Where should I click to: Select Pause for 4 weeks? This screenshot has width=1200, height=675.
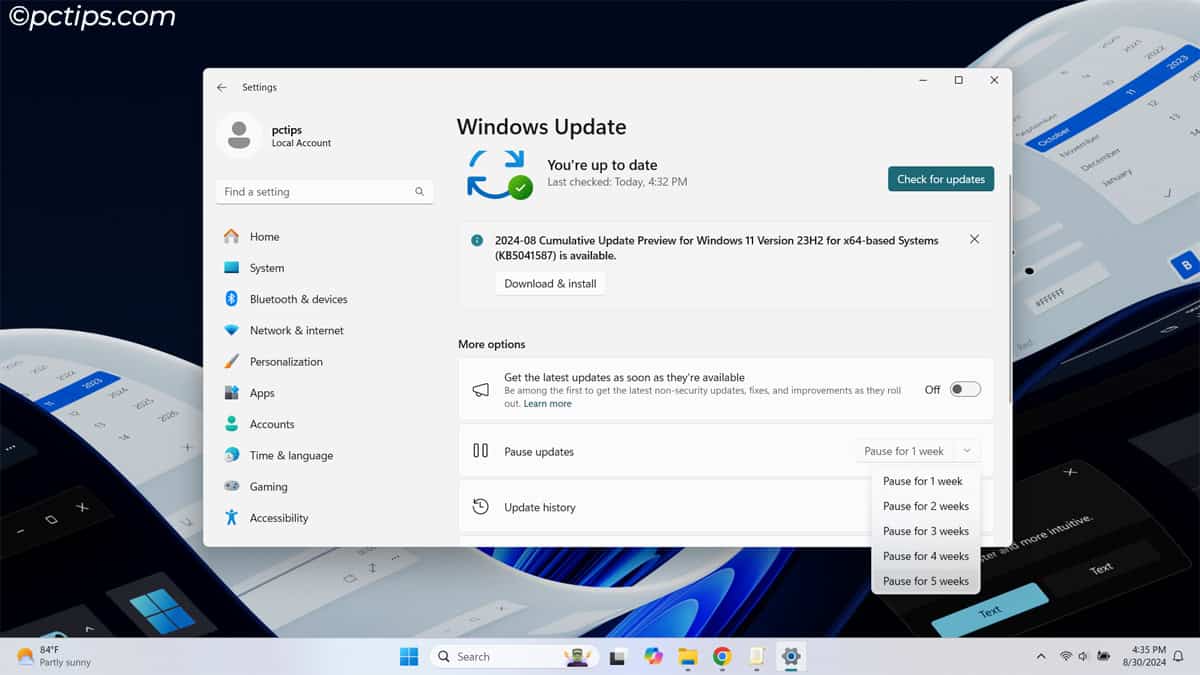(925, 556)
